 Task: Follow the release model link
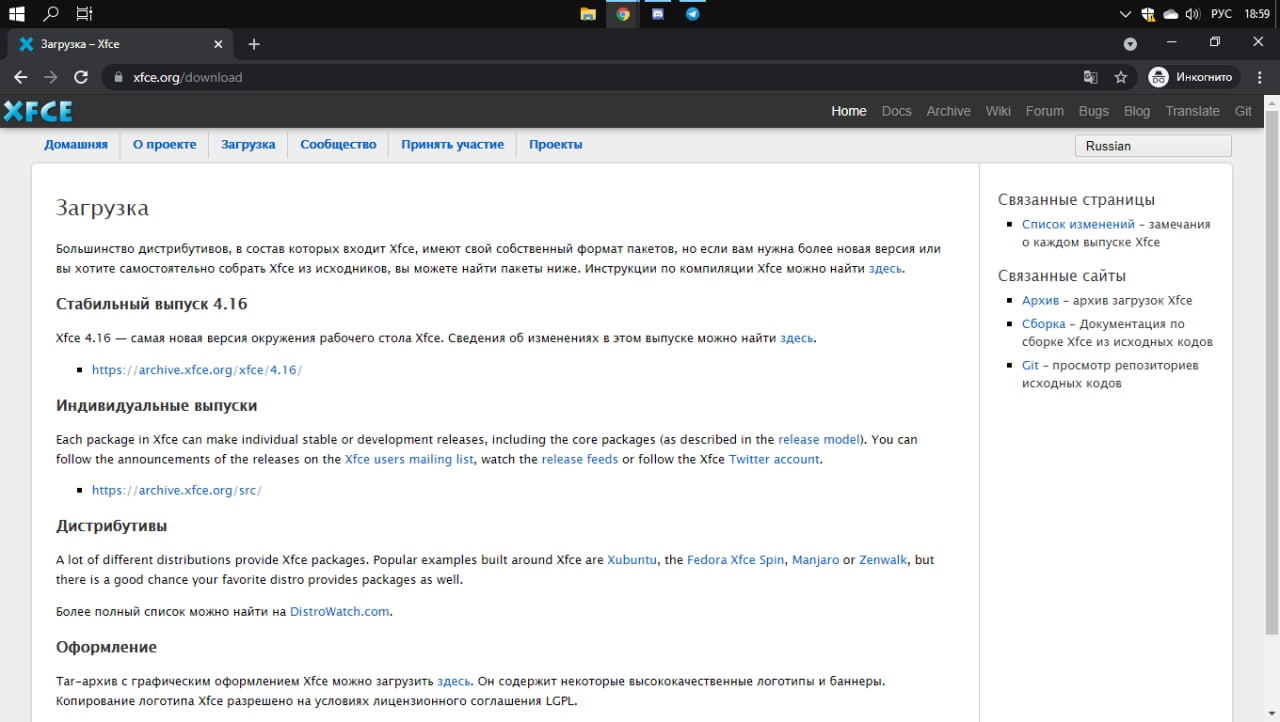[819, 440]
